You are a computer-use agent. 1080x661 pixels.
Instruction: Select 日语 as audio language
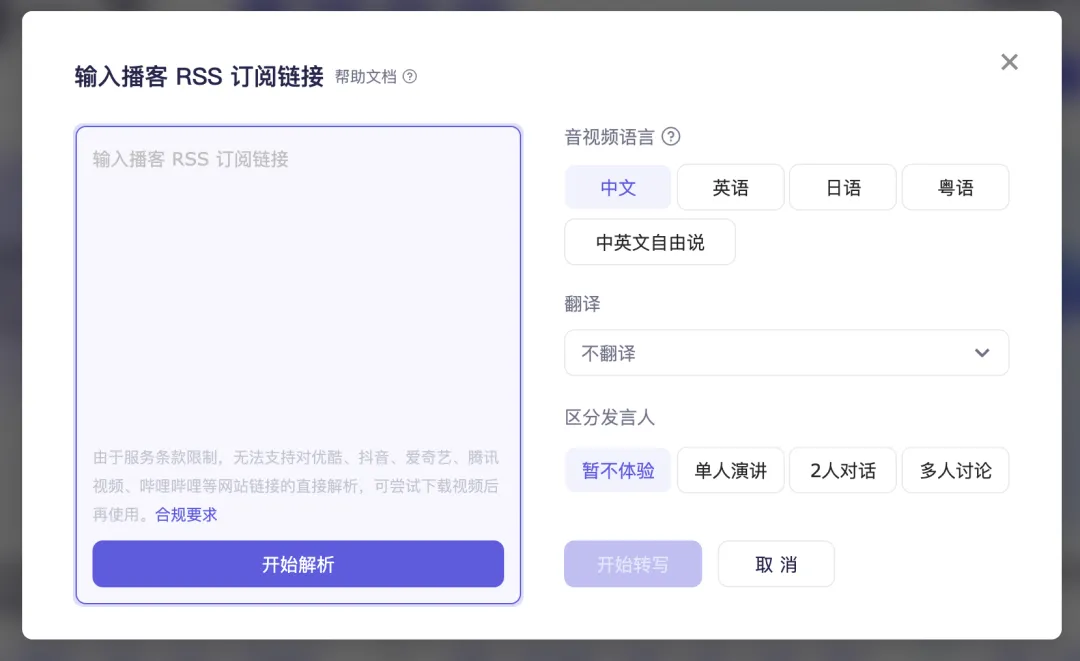click(x=843, y=187)
